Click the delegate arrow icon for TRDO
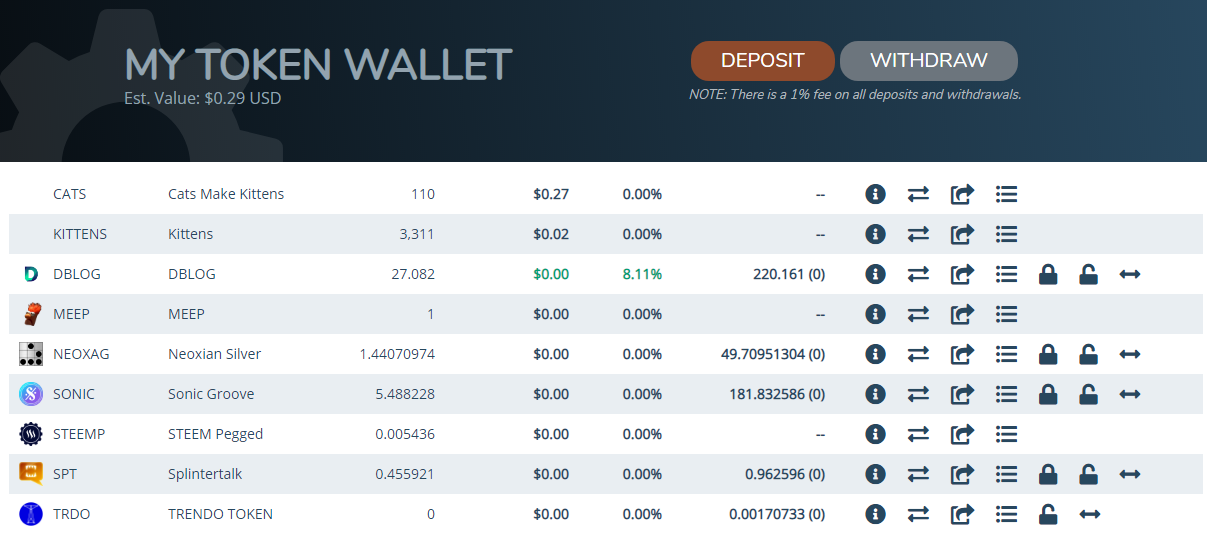Viewport: 1207px width, 536px height. (1090, 514)
